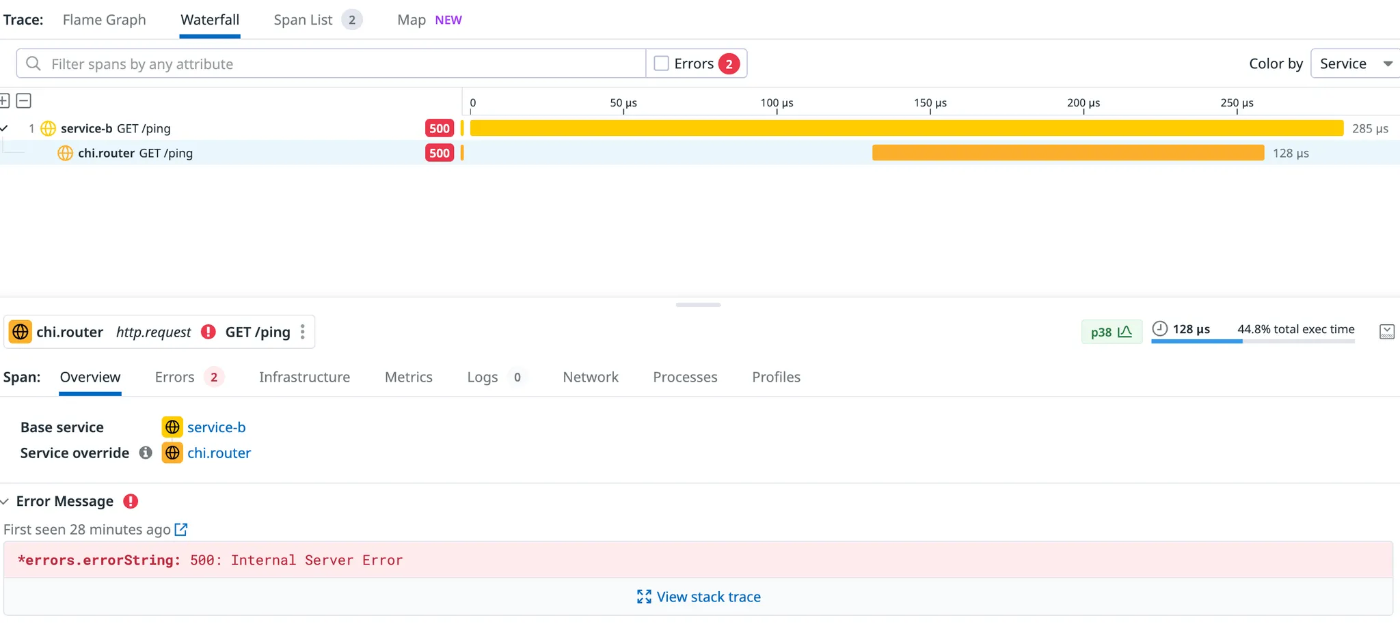Click the 100 µs timeline axis label
The image size is (1400, 626).
(x=777, y=103)
